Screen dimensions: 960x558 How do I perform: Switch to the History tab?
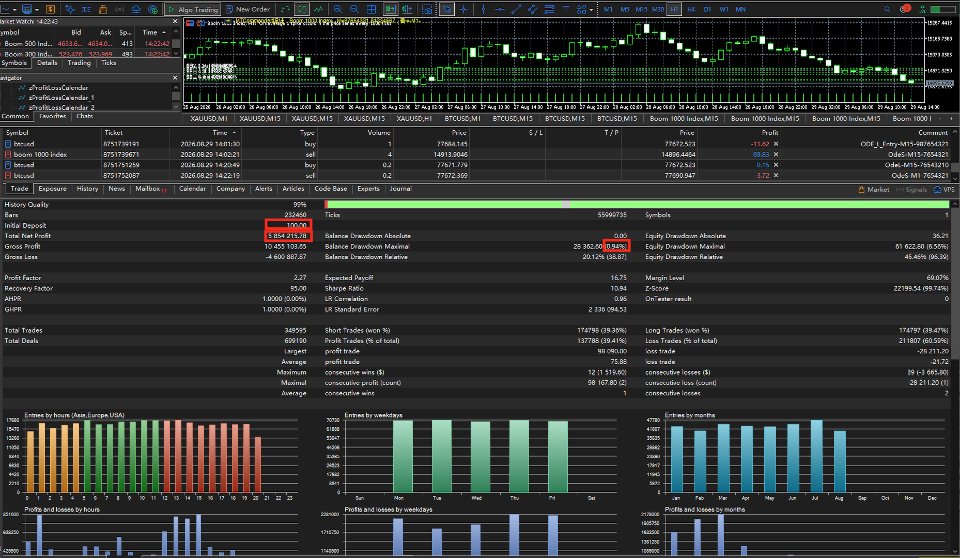[x=87, y=189]
